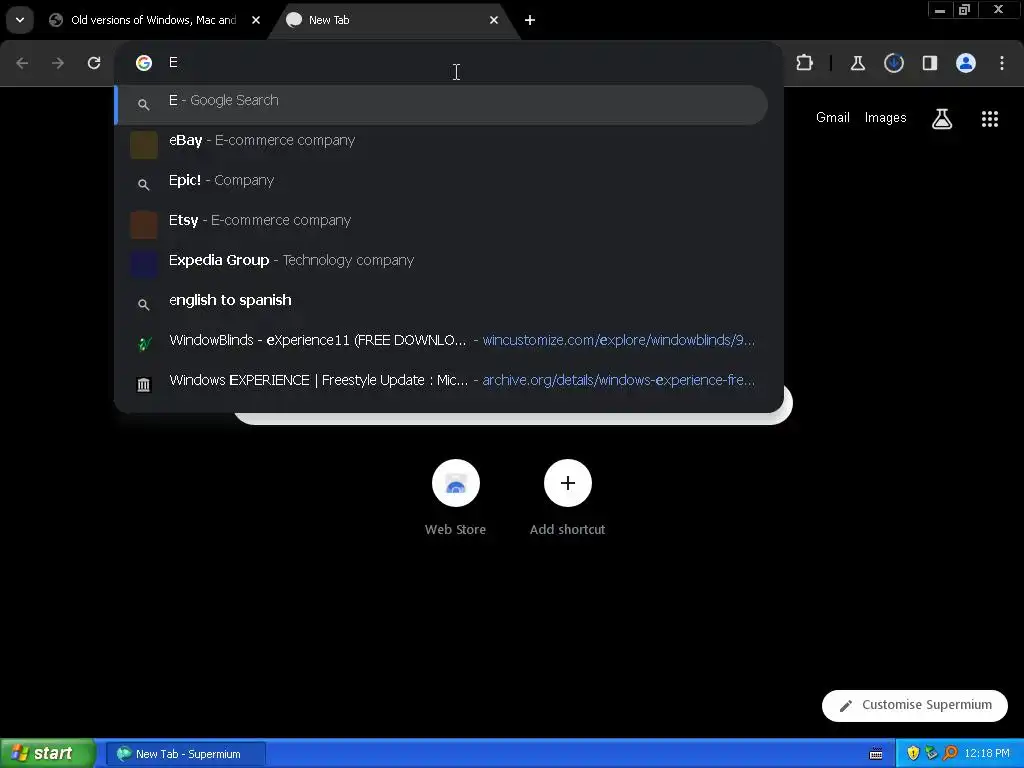Select the Etsy suggestion
1024x768 pixels.
coord(441,224)
